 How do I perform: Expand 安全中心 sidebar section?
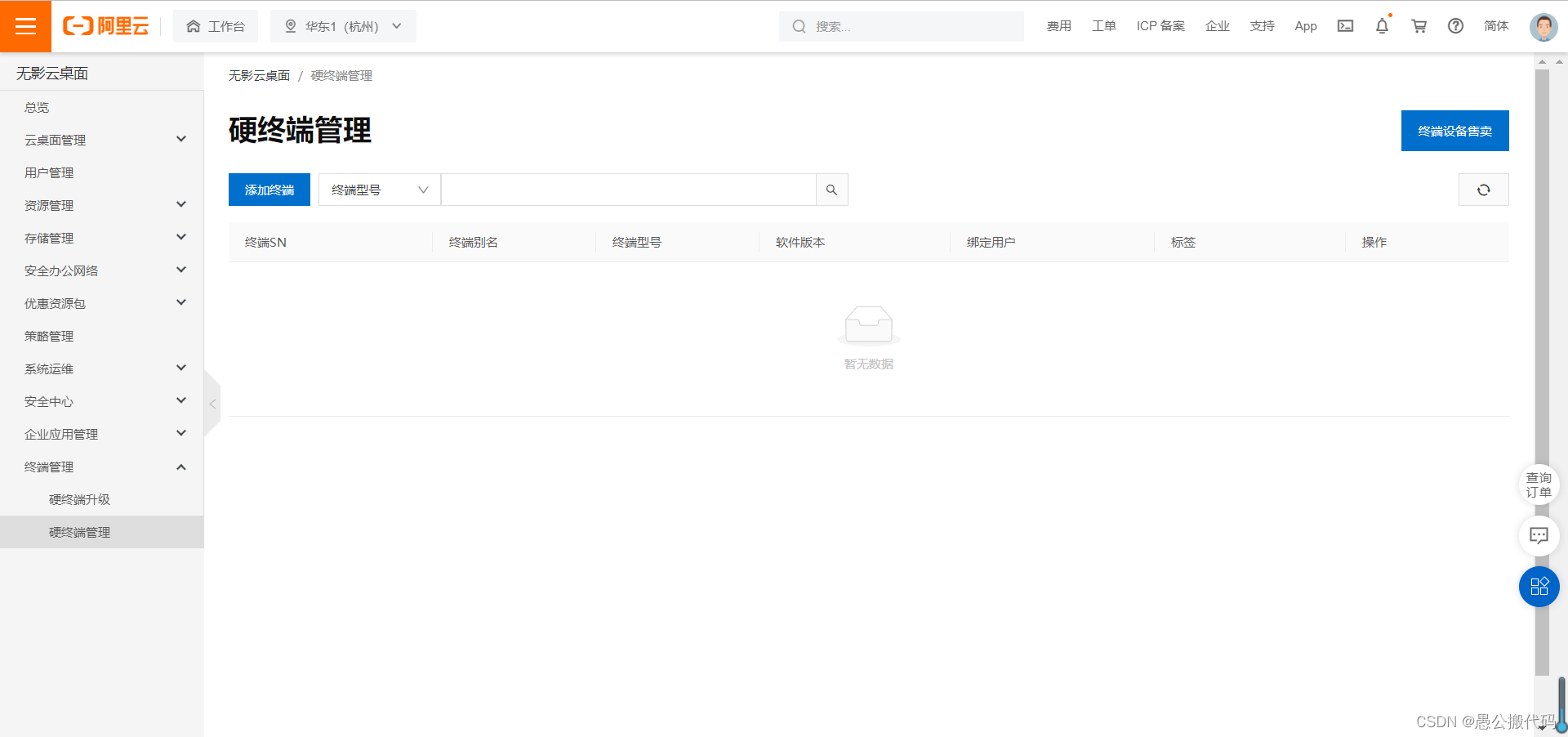point(102,401)
